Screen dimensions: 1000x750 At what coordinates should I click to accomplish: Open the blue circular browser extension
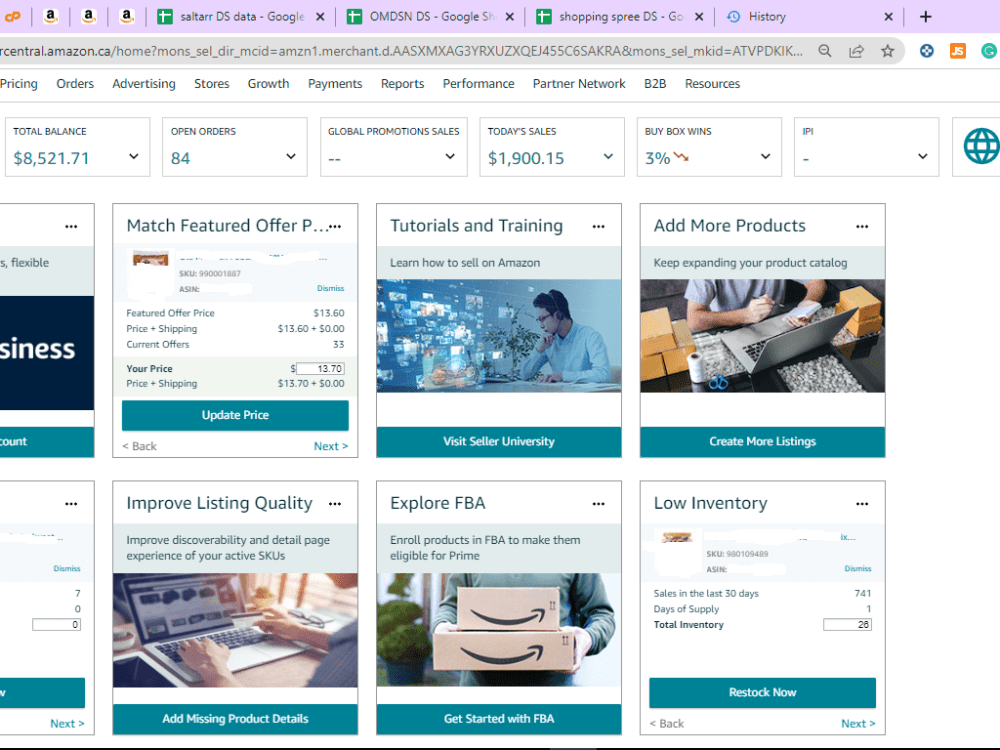click(x=927, y=51)
